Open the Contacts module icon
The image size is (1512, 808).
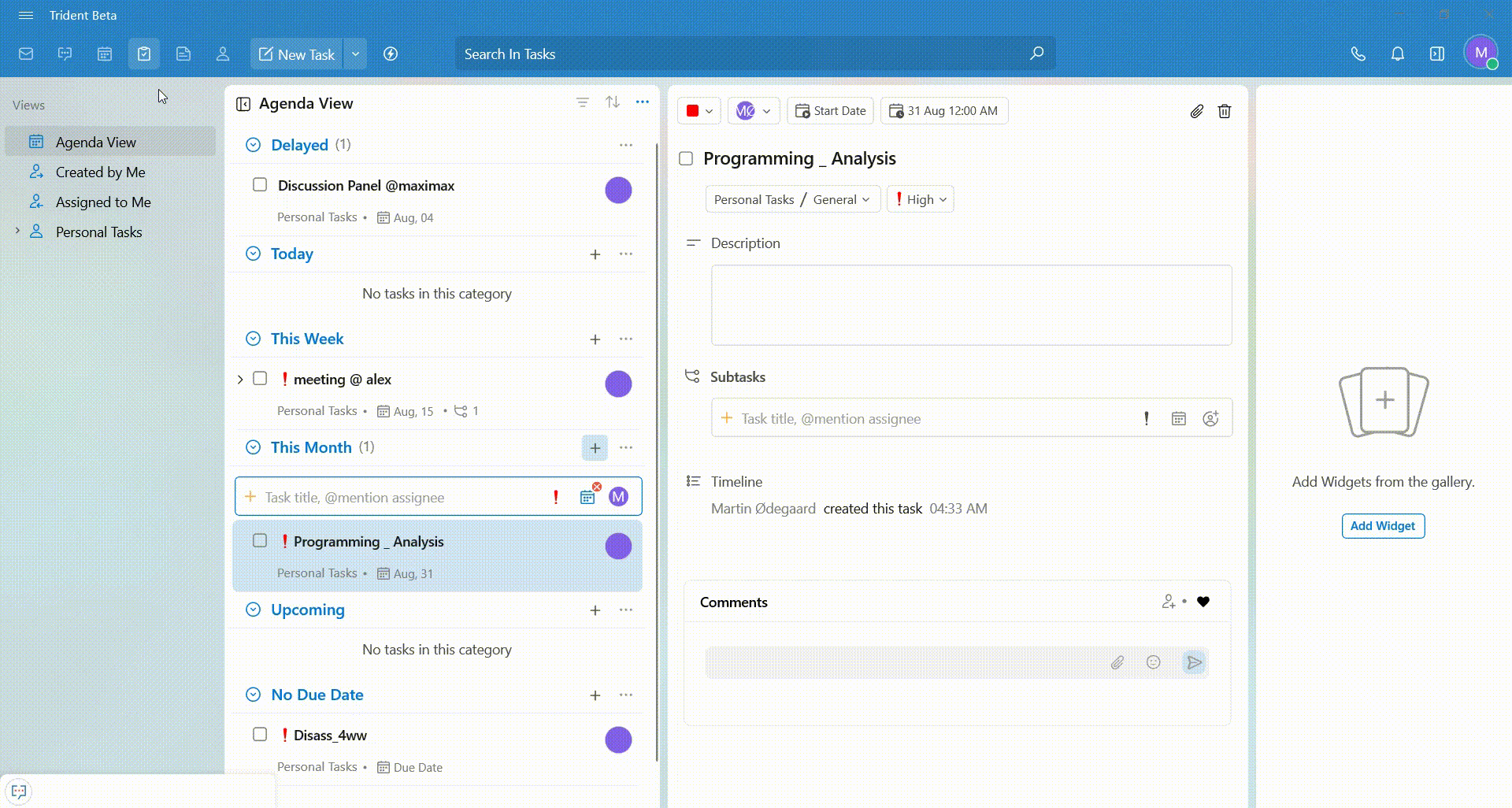click(223, 54)
